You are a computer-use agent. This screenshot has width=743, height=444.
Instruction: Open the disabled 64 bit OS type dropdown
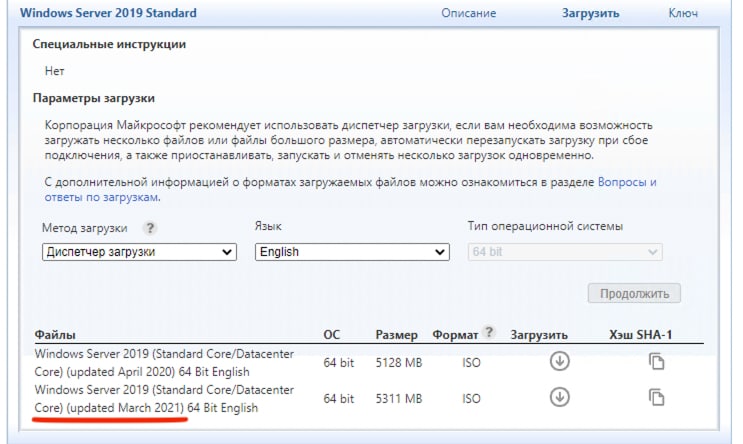point(565,252)
